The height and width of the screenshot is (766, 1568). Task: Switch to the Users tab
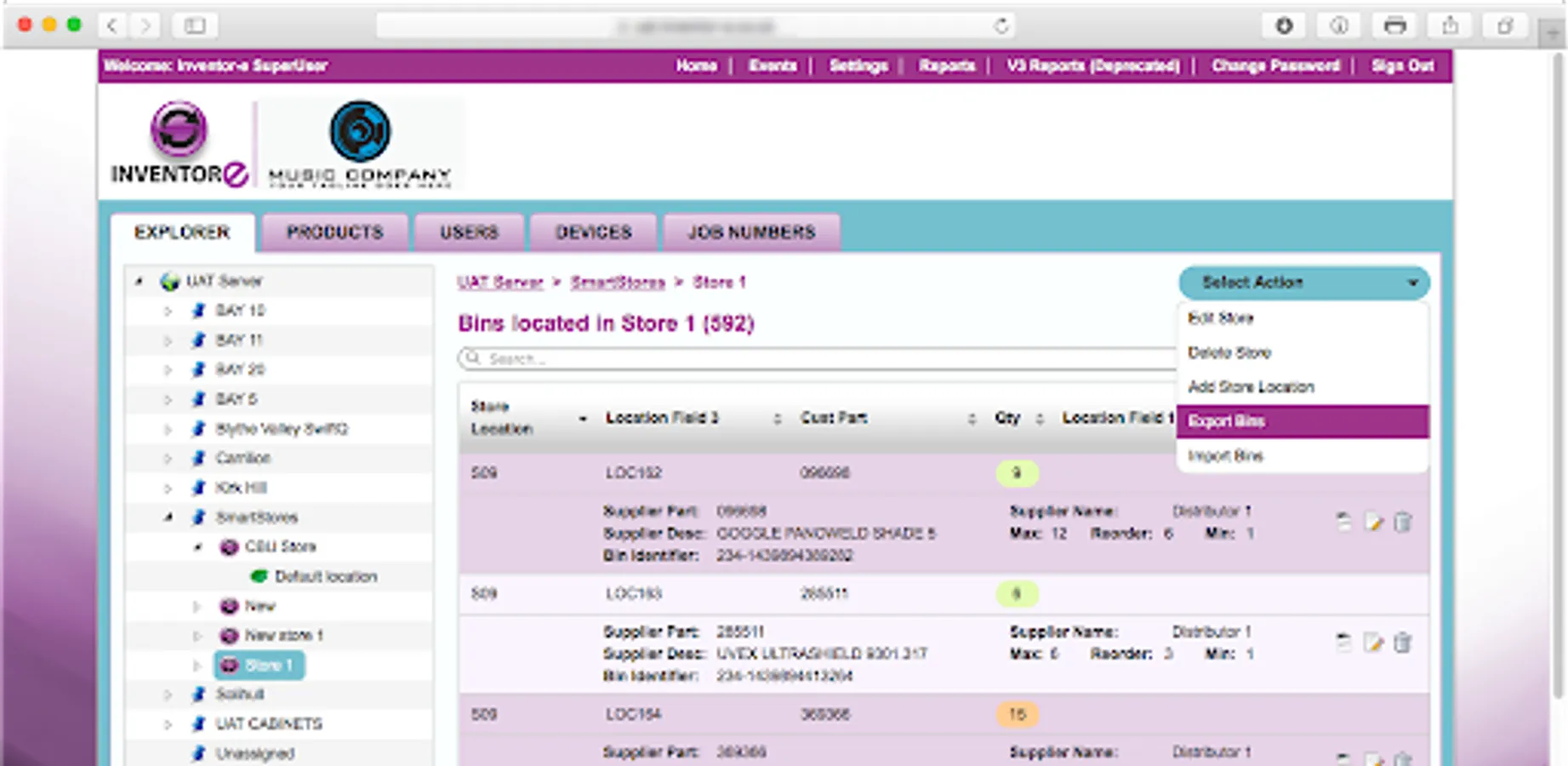click(x=469, y=232)
